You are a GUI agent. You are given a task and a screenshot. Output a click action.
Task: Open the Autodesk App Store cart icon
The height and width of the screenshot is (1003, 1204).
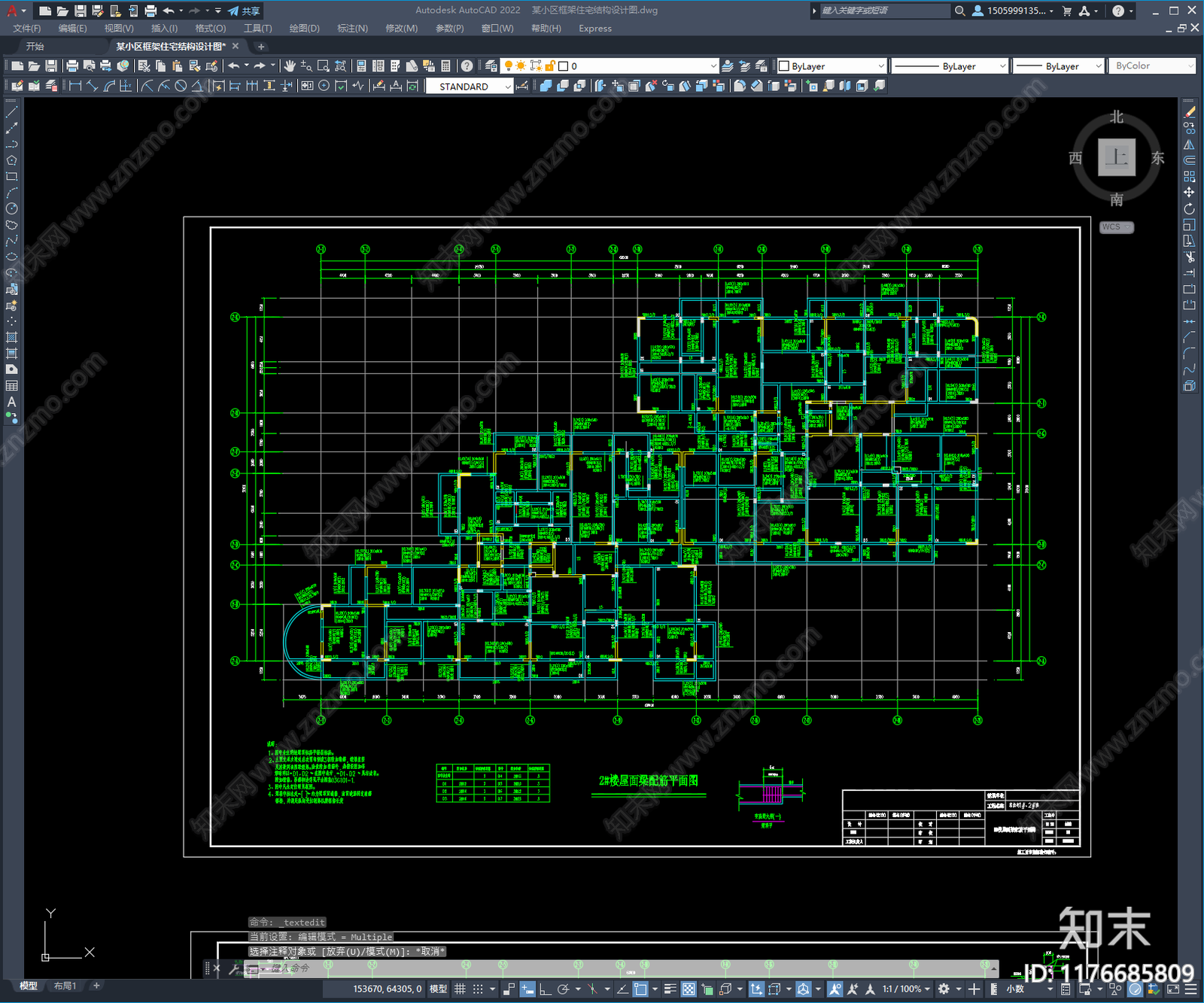pos(1066,11)
